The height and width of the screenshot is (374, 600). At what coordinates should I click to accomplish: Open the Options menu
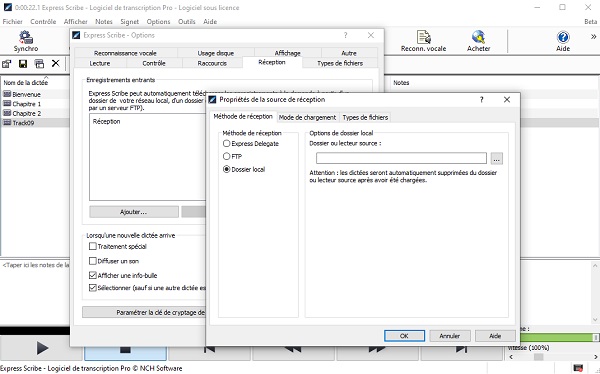tap(158, 22)
